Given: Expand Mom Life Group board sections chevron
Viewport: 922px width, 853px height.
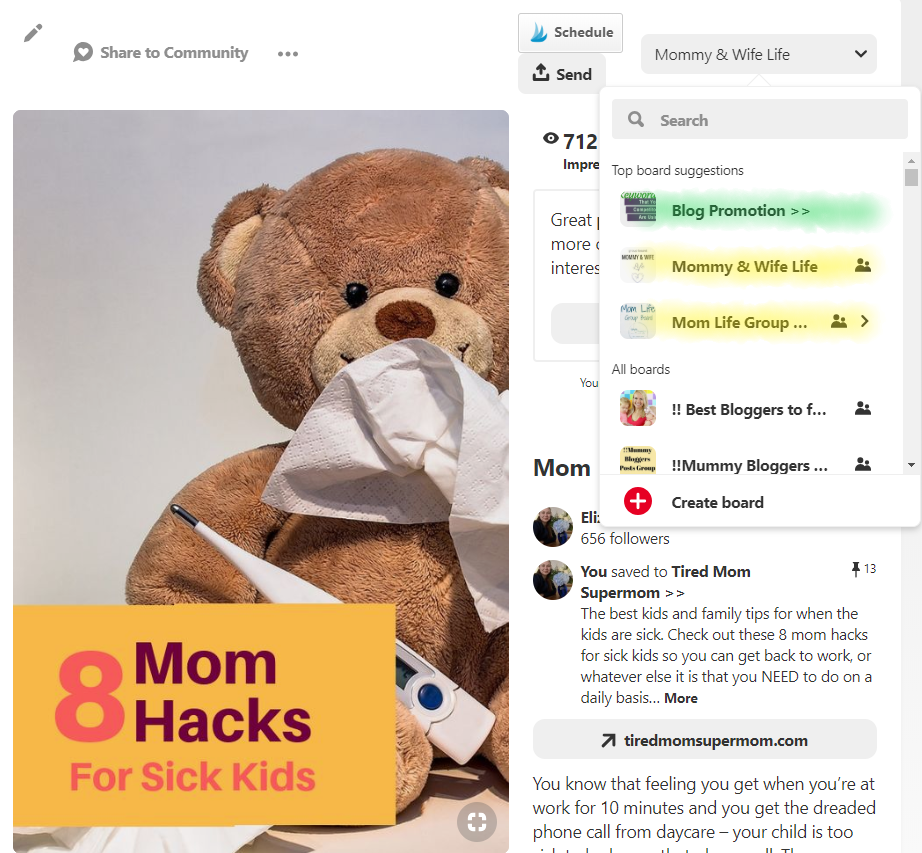Looking at the screenshot, I should point(864,322).
